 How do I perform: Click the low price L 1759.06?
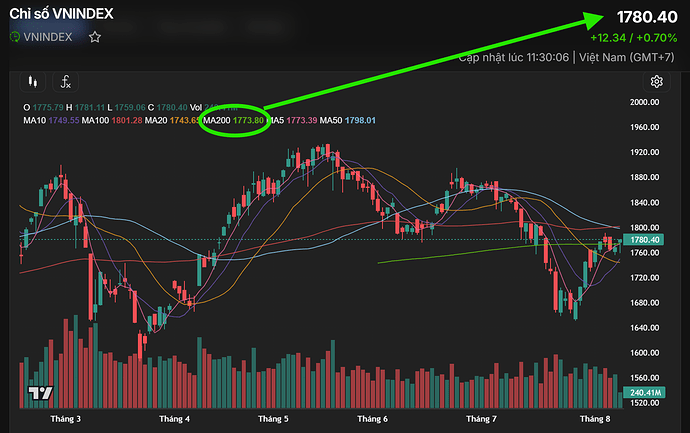pos(126,107)
